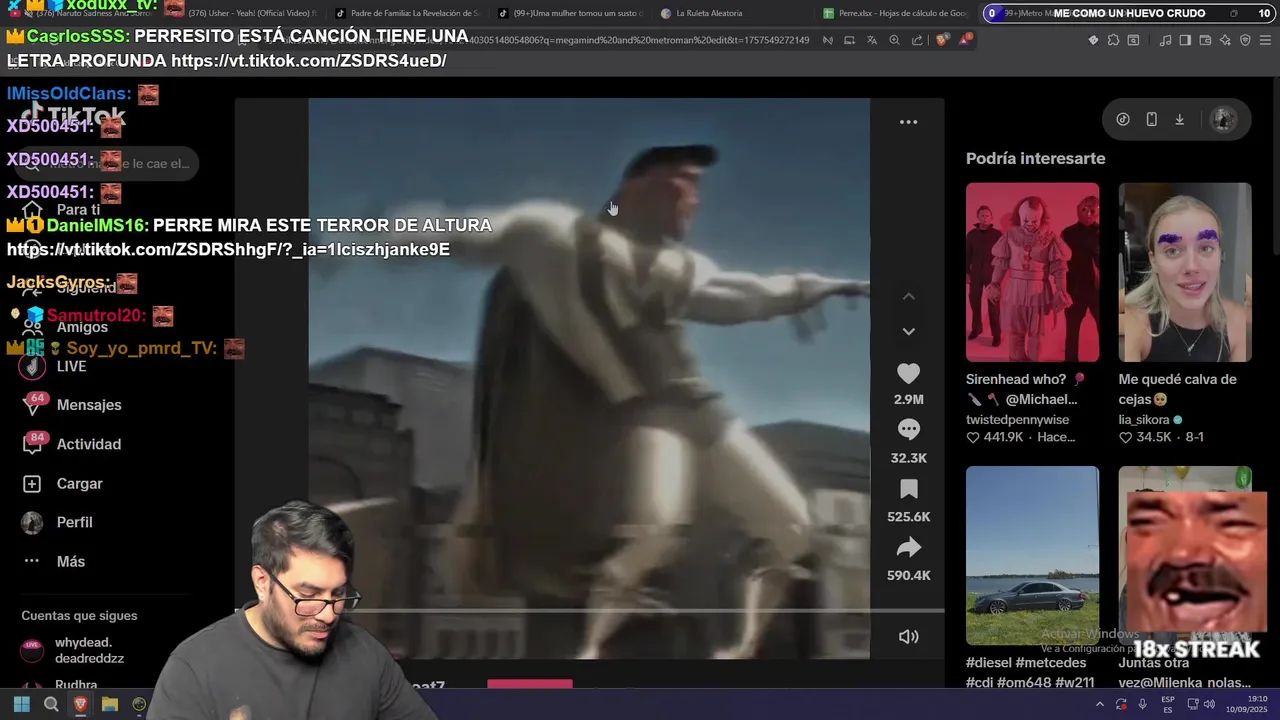
Task: Open LIVE in the TikTok sidebar
Action: tap(71, 366)
